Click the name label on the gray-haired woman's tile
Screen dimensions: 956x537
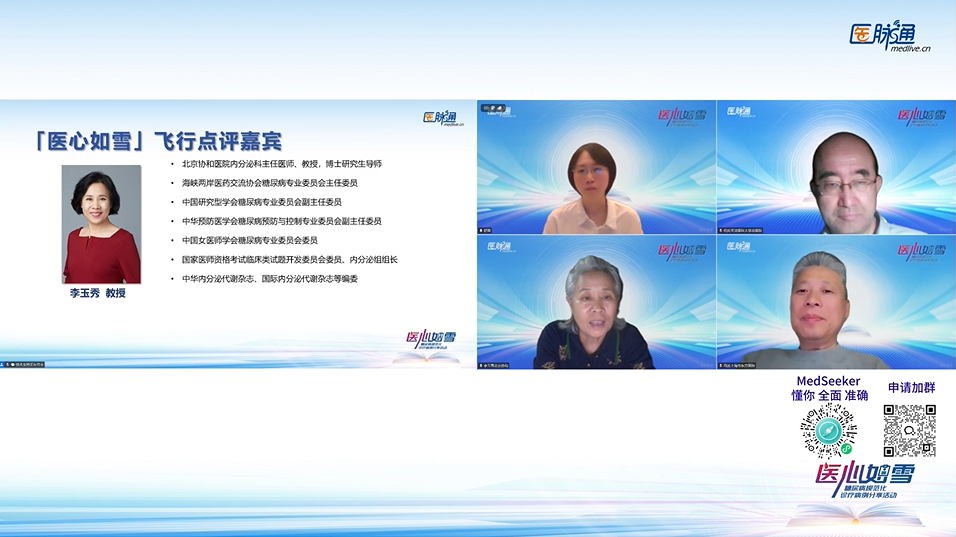(x=494, y=366)
